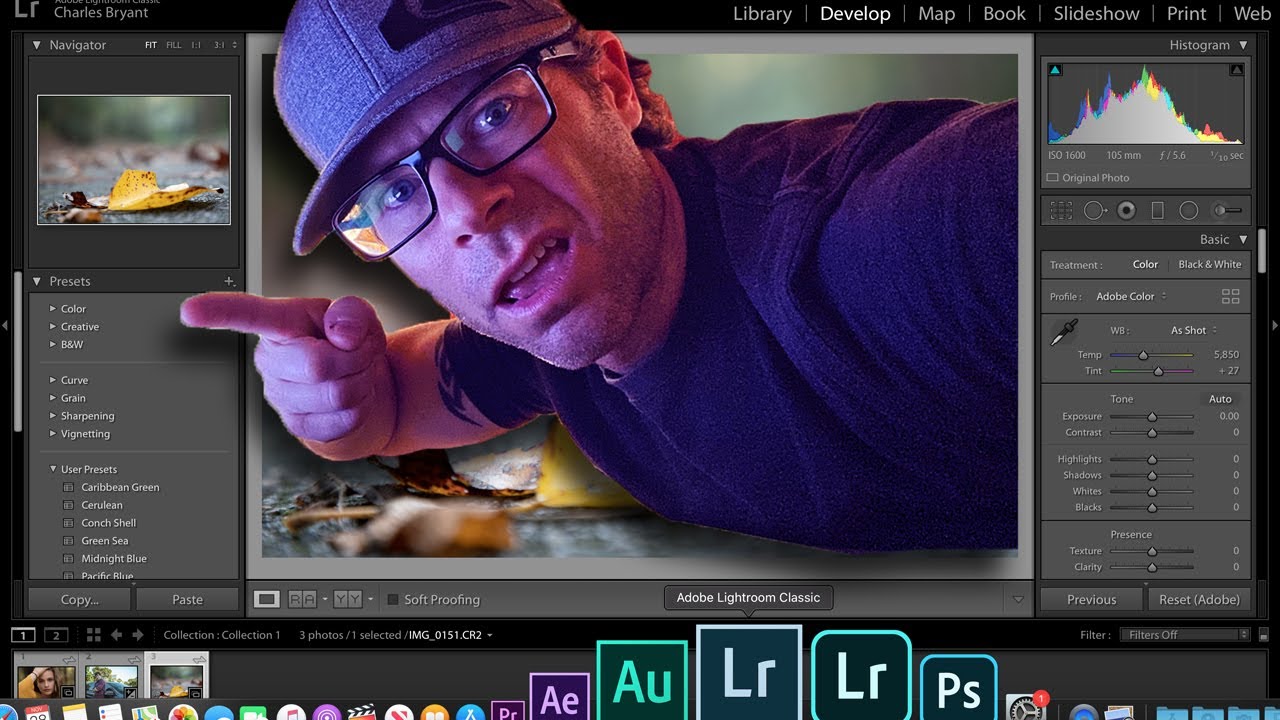Image resolution: width=1280 pixels, height=720 pixels.
Task: Switch to the Slideshow module
Action: 1096,14
